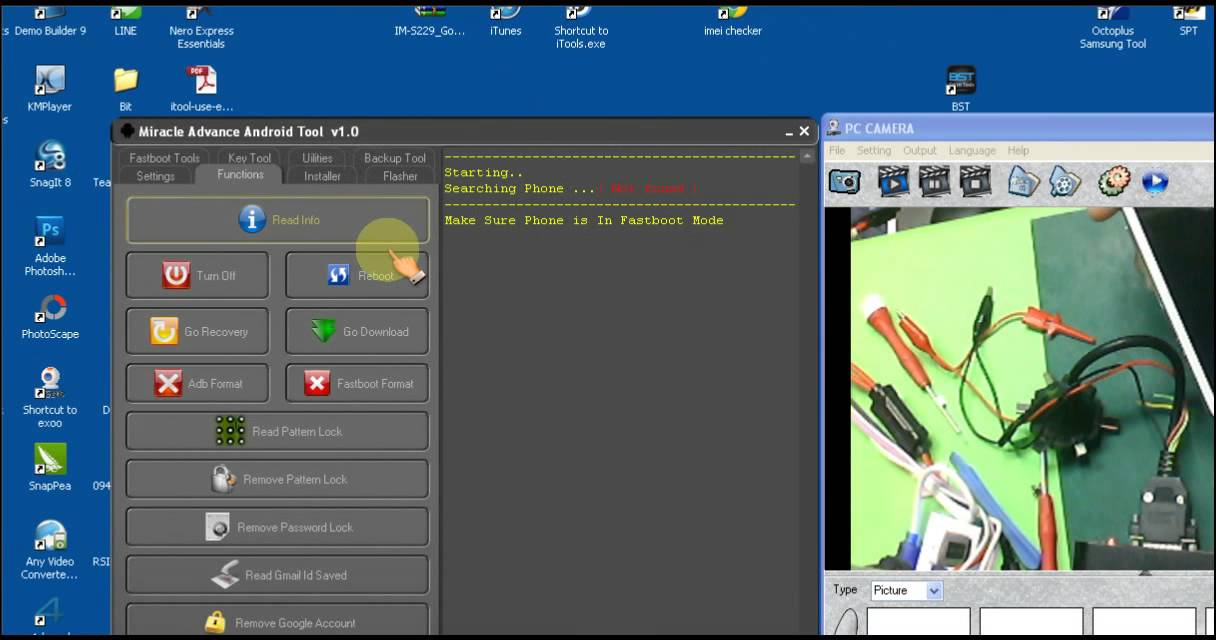Switch to the Flasher tab

(400, 176)
